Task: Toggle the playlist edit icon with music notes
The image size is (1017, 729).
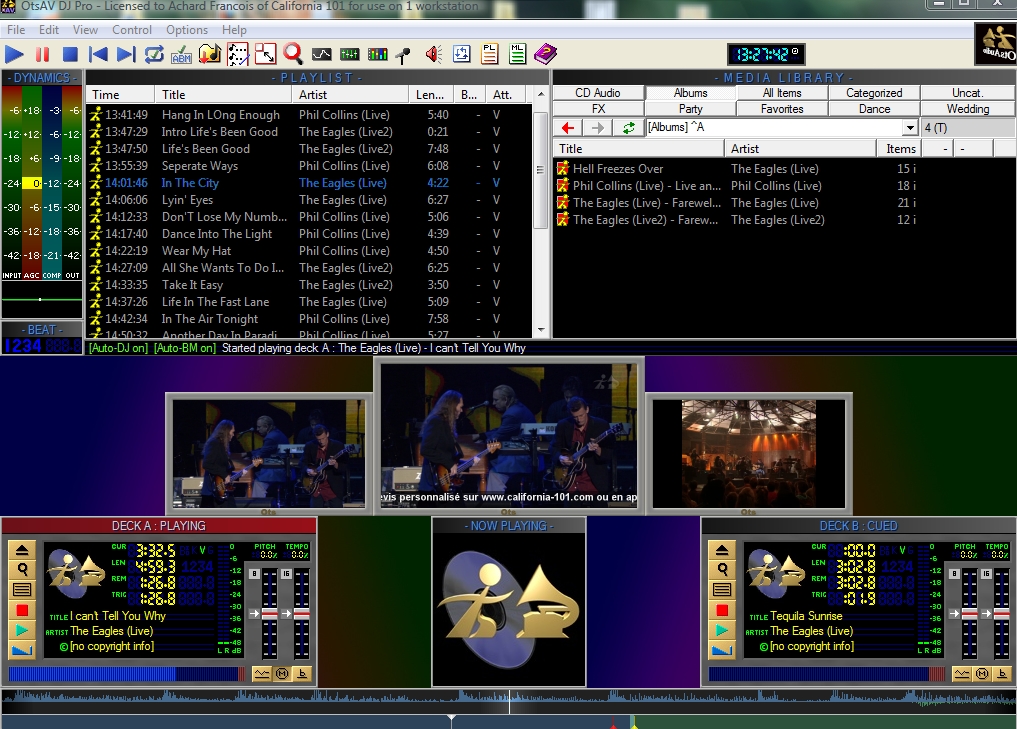Action: pos(237,54)
